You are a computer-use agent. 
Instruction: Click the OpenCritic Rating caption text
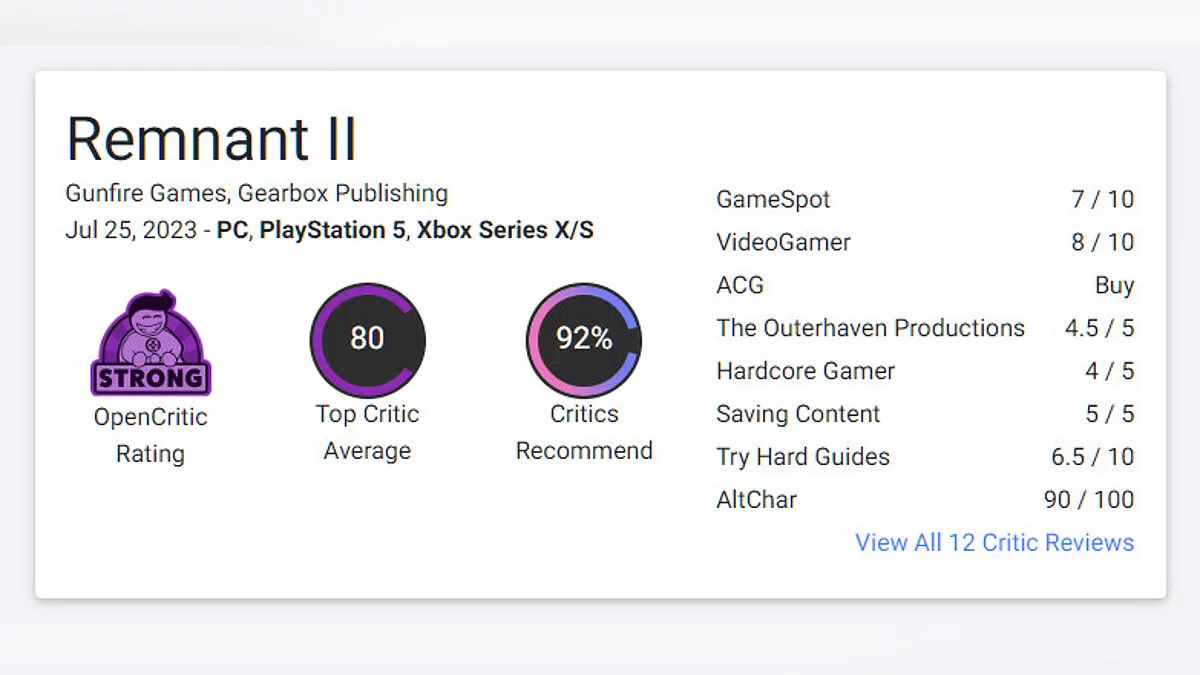(151, 435)
